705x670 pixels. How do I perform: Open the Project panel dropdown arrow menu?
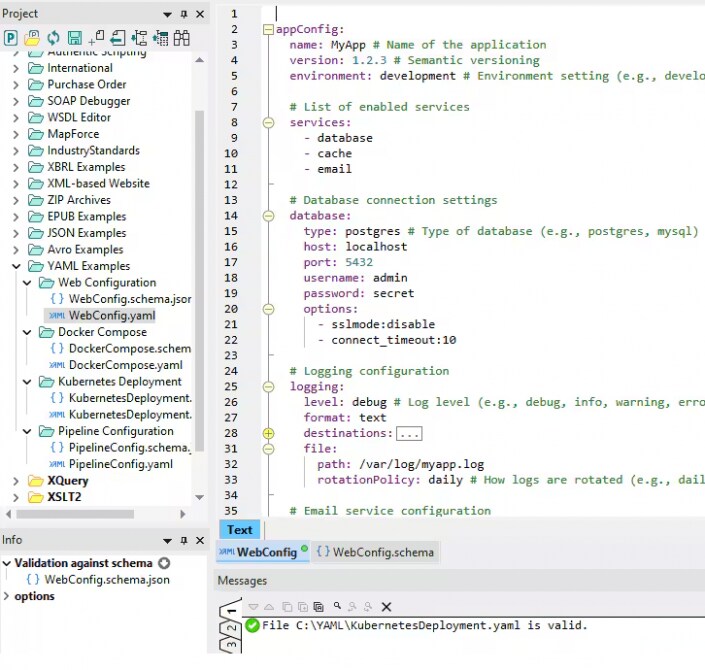coord(167,15)
